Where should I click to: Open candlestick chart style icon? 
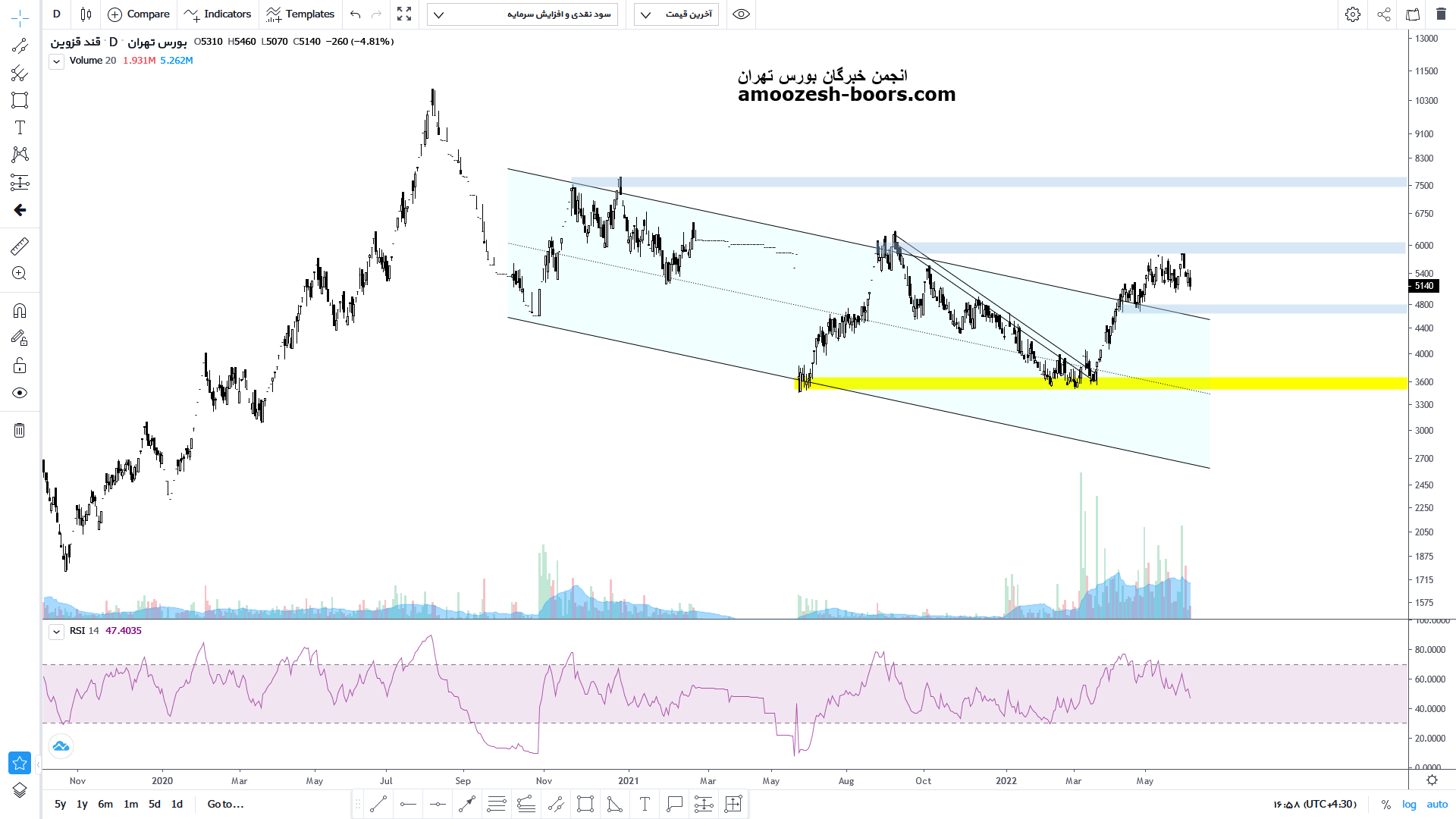(x=86, y=14)
